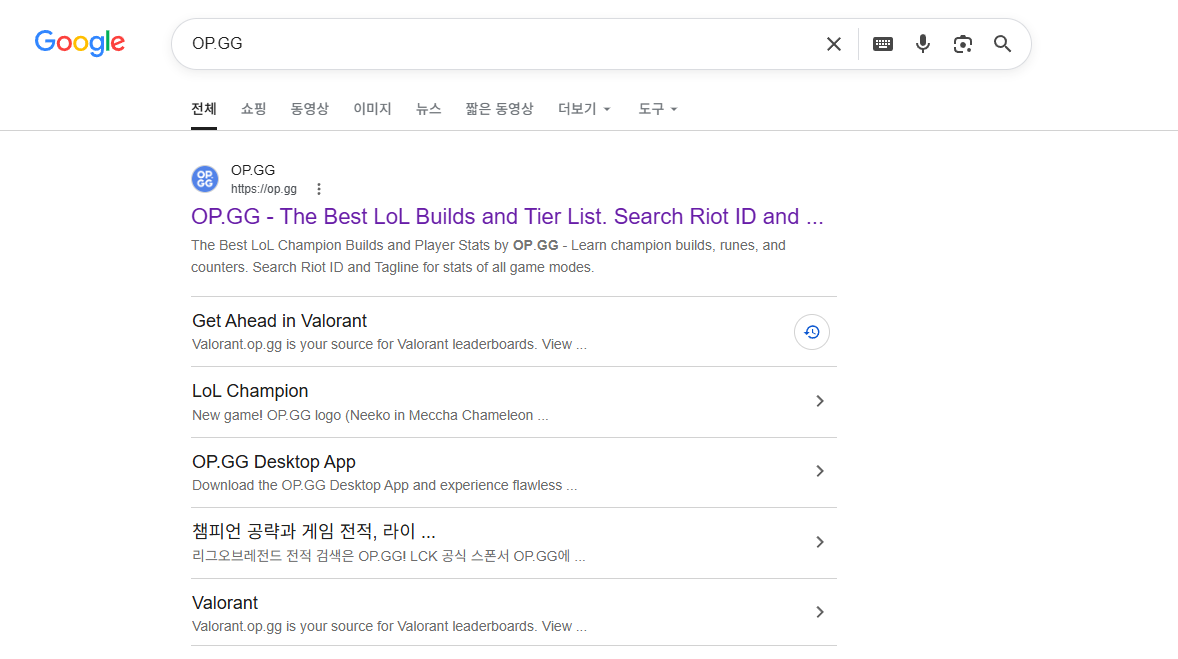Open the Valorant sitelink title

click(x=225, y=603)
